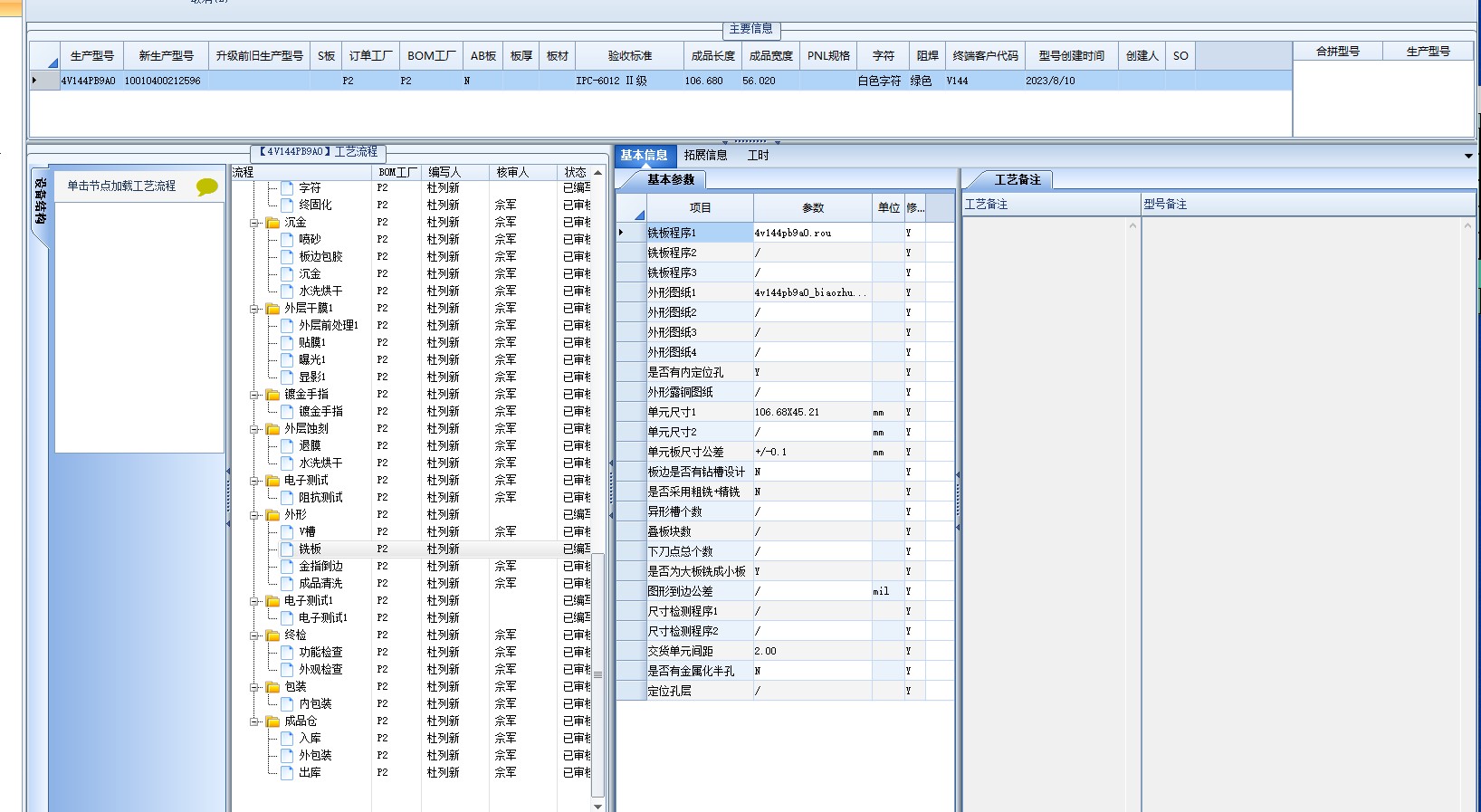1481x812 pixels.
Task: Switch to the 基本信息 tab
Action: pyautogui.click(x=644, y=156)
